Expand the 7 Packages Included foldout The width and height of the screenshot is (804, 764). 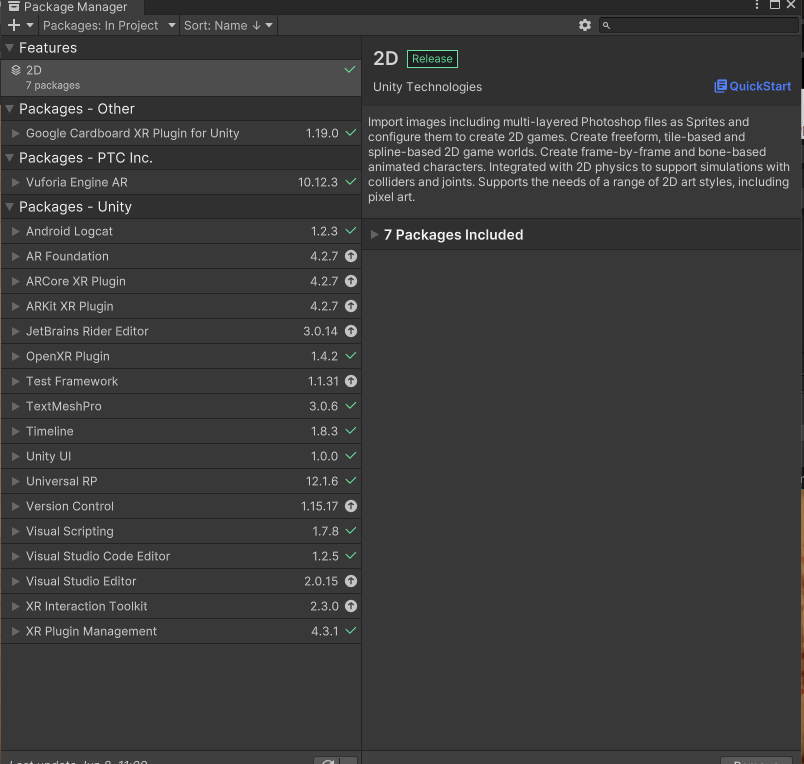375,235
